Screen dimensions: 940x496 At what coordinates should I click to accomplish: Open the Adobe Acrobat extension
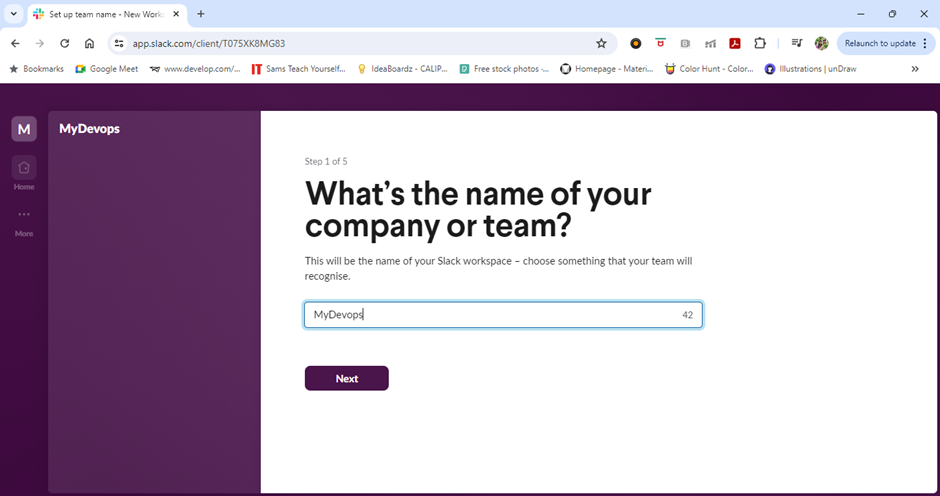735,43
